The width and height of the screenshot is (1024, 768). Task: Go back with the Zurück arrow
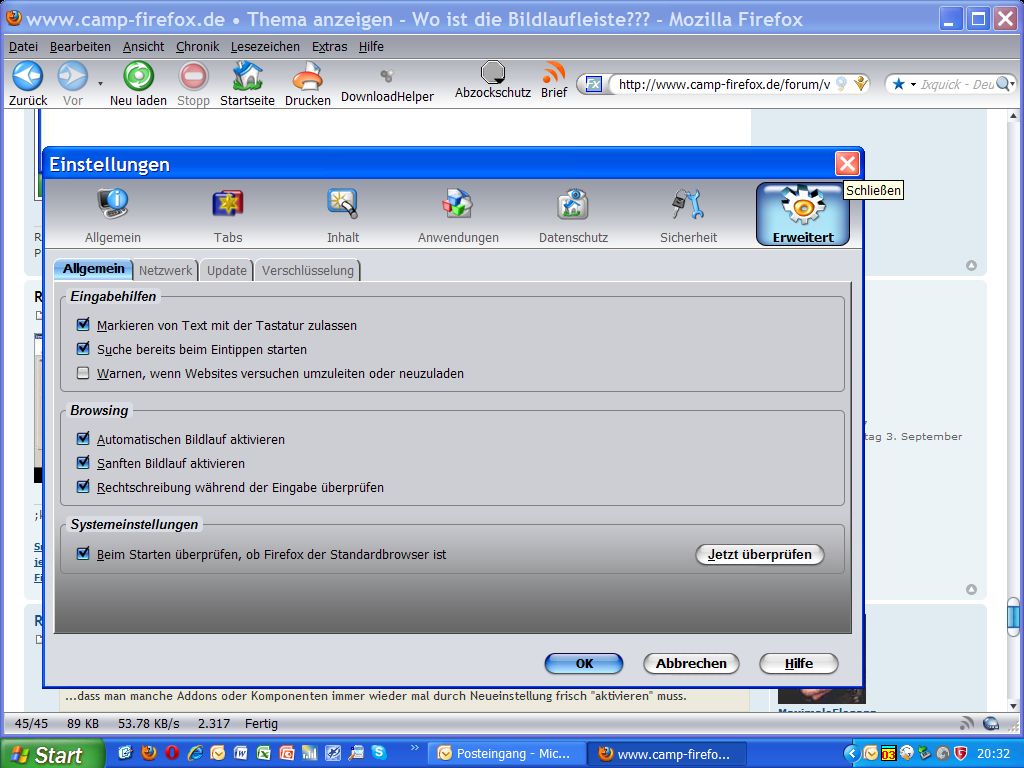27,76
